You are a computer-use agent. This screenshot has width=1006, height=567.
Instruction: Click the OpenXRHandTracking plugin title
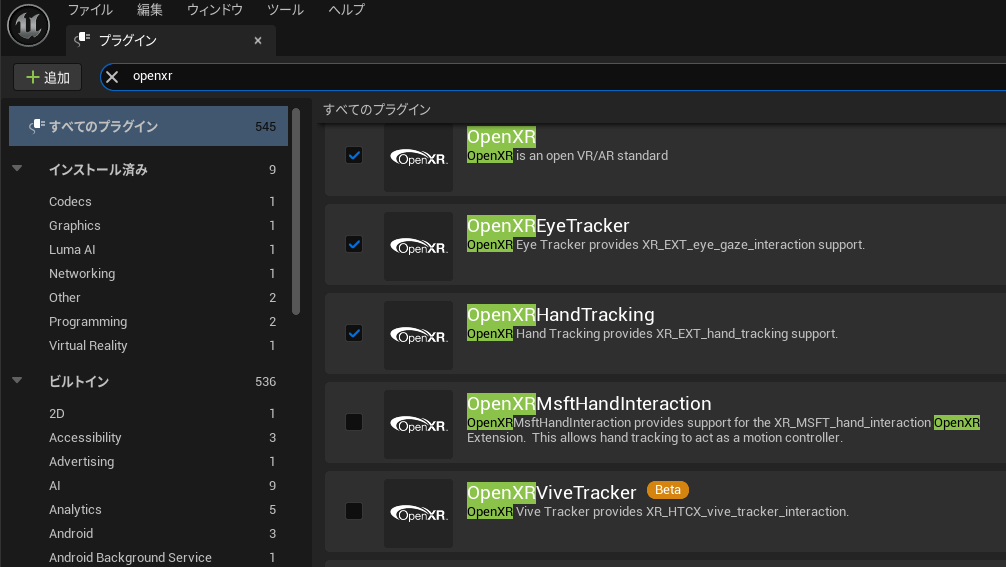(x=560, y=315)
